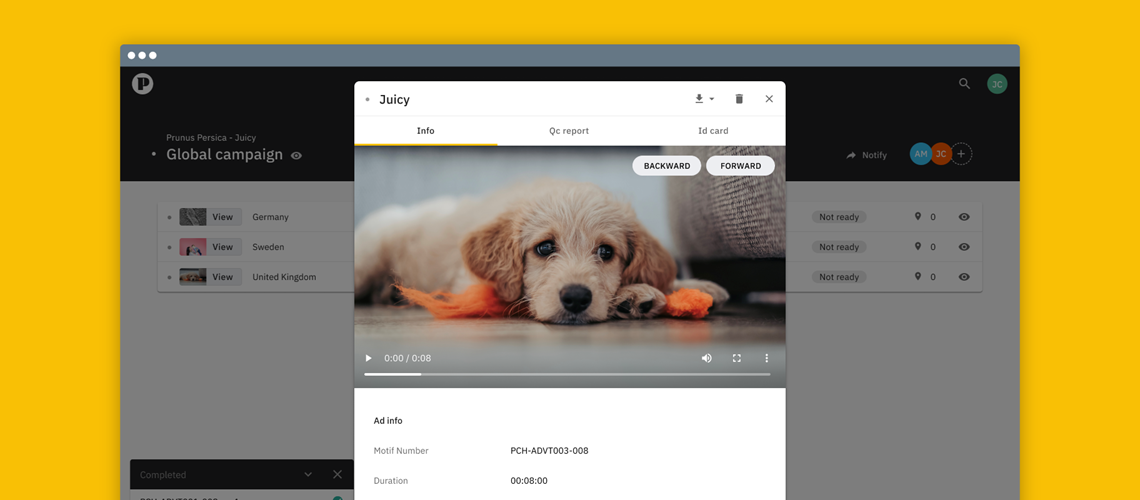
Task: Switch to the Qc report tab
Action: (569, 131)
